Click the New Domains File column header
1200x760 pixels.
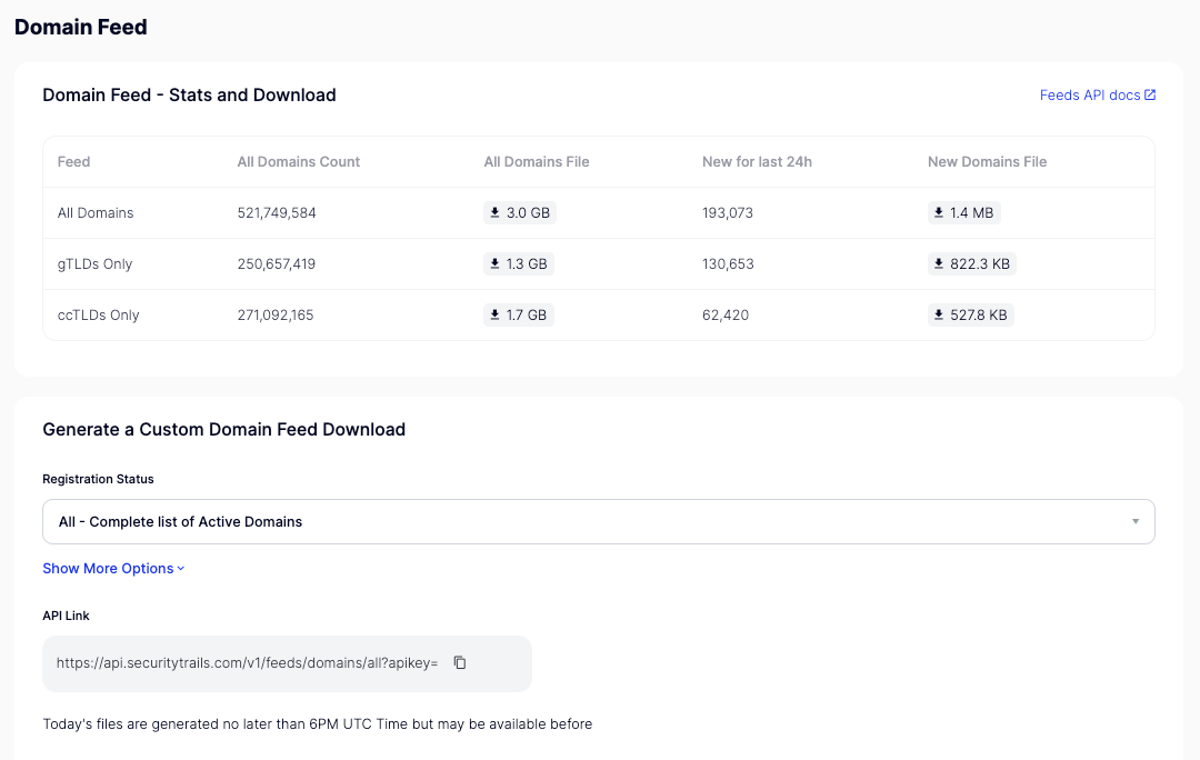(x=987, y=162)
